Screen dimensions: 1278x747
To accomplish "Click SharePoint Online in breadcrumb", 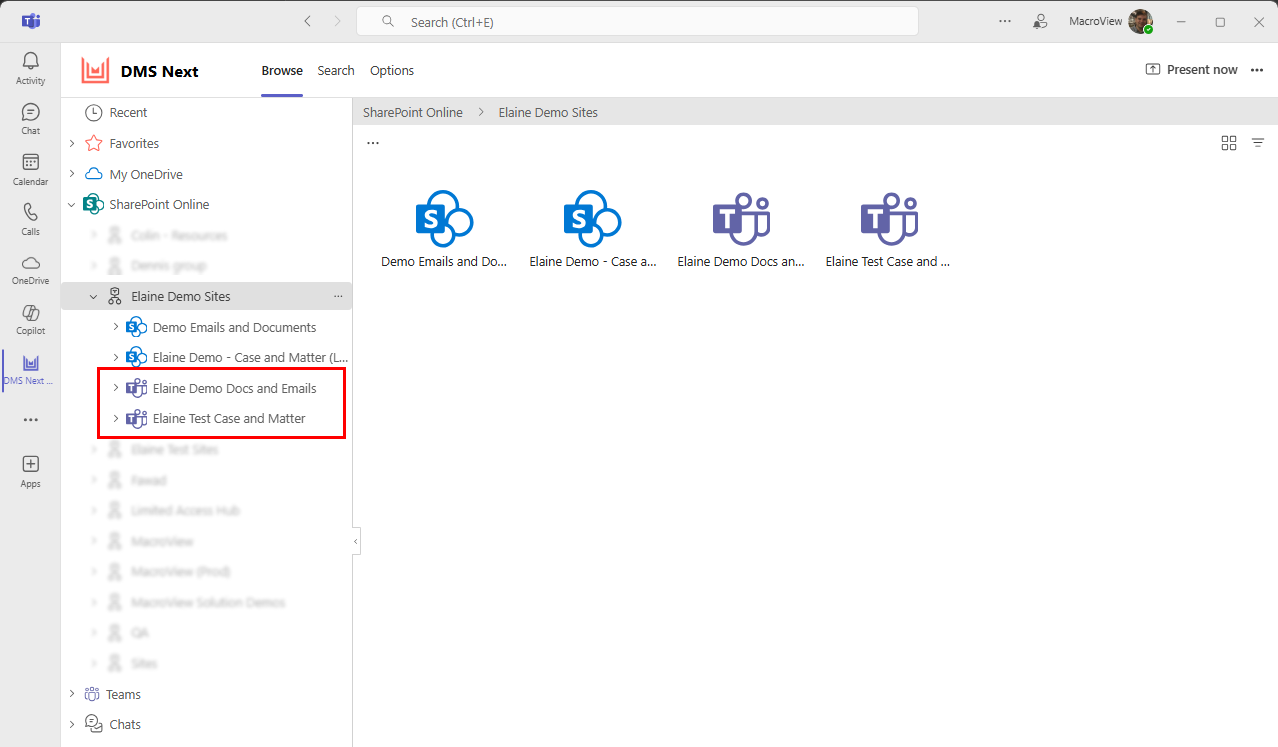I will [413, 112].
